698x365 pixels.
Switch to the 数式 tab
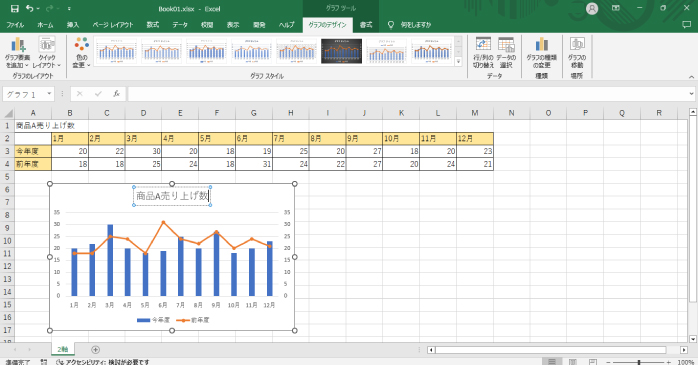(x=153, y=25)
